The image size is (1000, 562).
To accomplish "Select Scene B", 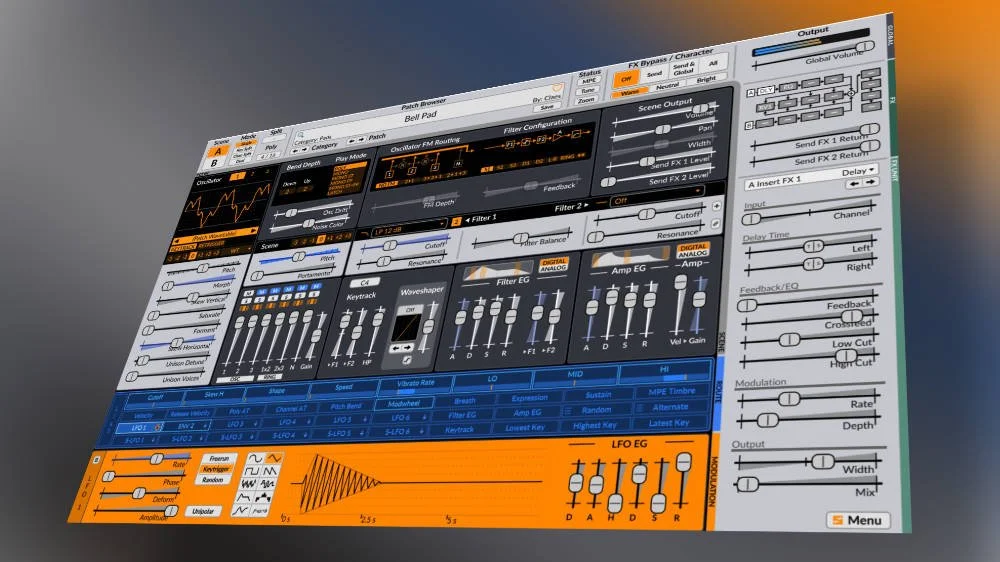I will point(214,163).
